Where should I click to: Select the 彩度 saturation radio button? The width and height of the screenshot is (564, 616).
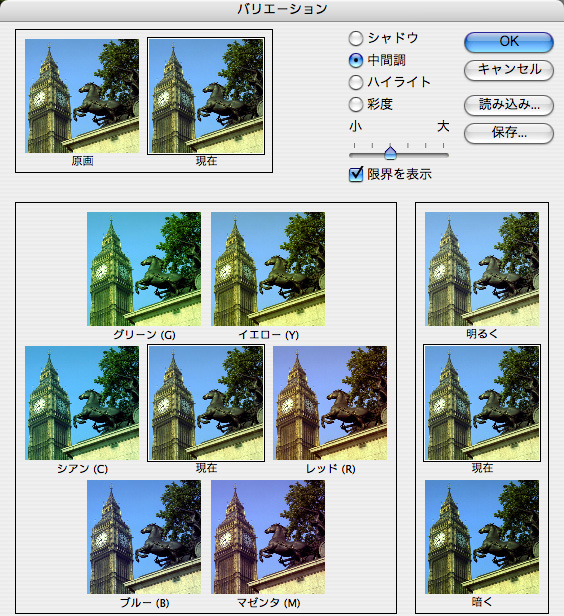point(356,104)
